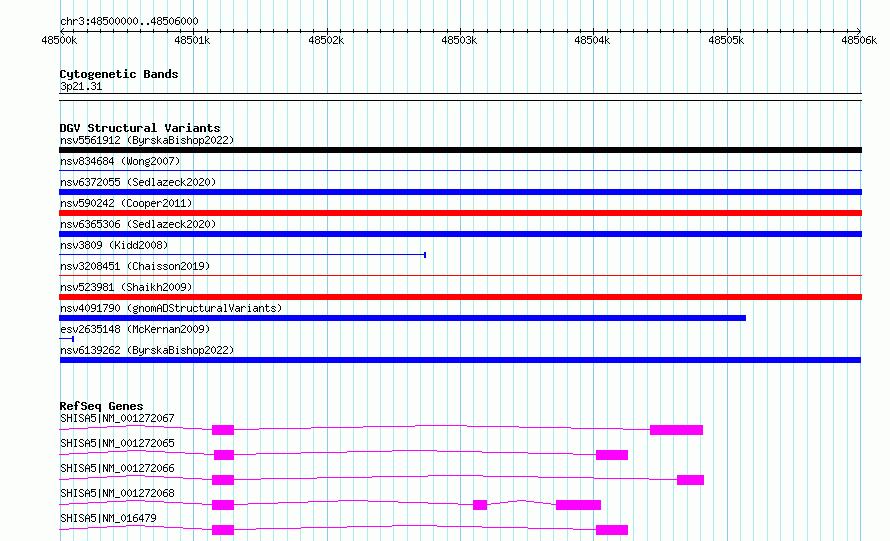Click the RefSeq Genes track title
This screenshot has width=890, height=541.
click(101, 406)
